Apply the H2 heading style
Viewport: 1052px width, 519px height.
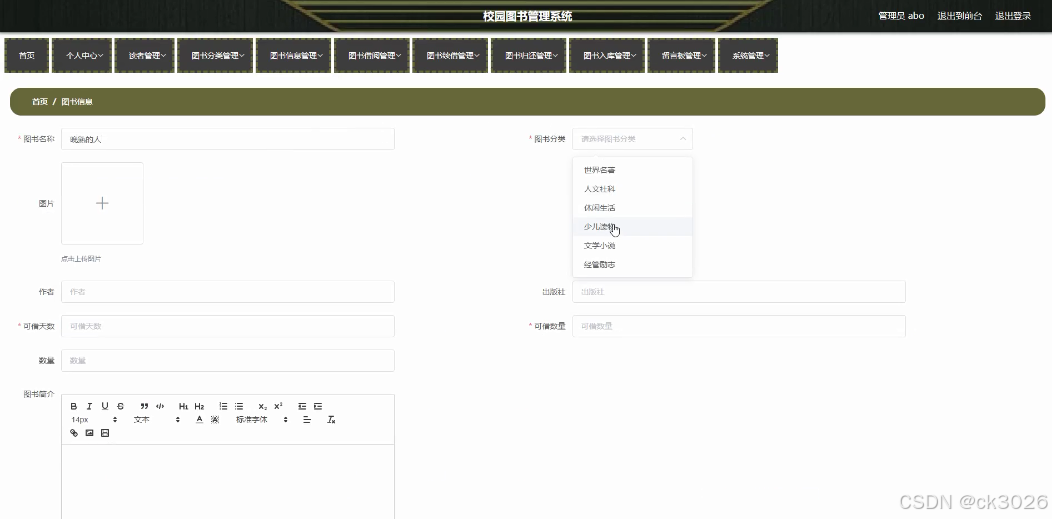click(x=199, y=406)
